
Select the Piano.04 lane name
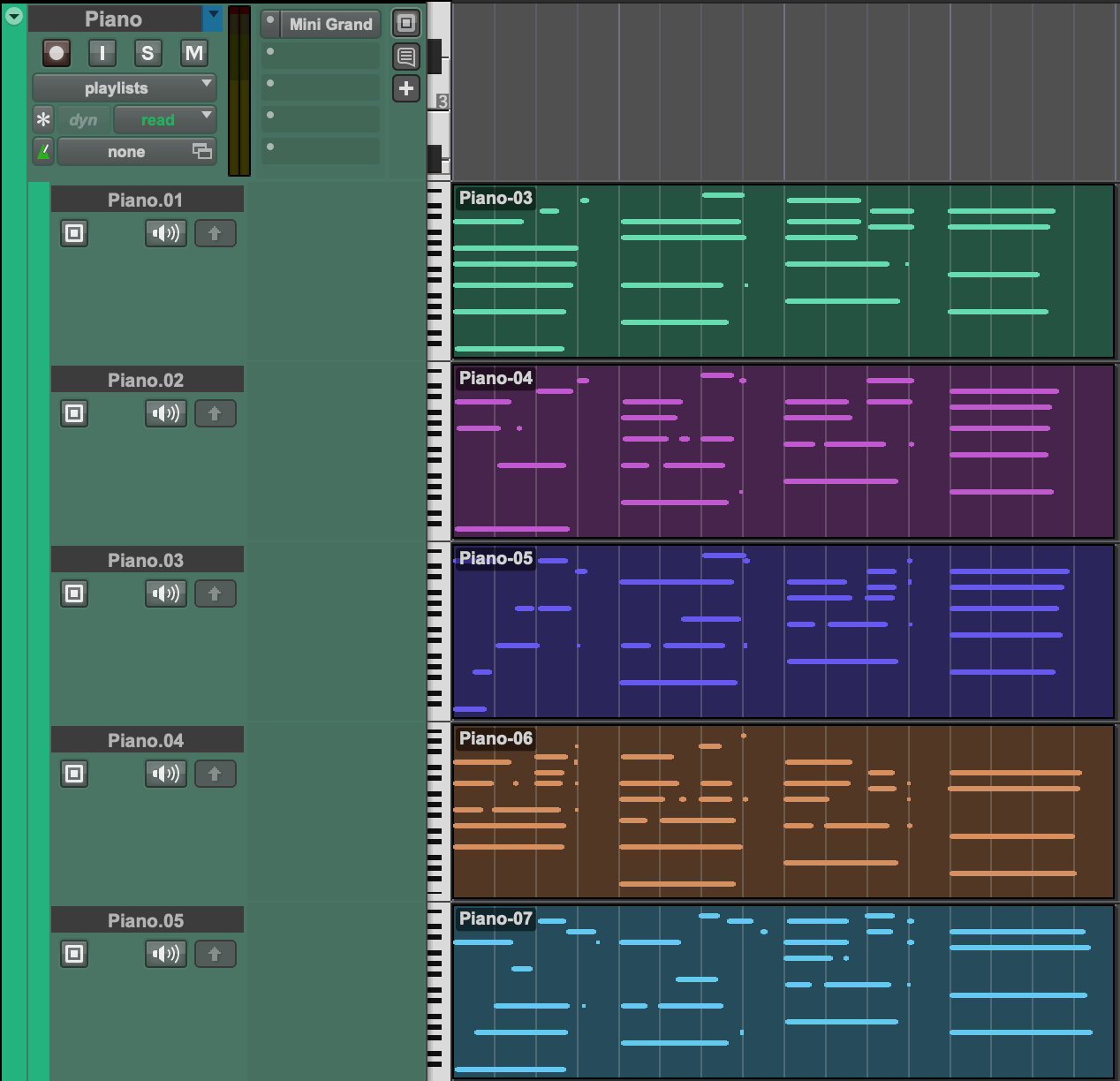(x=147, y=740)
